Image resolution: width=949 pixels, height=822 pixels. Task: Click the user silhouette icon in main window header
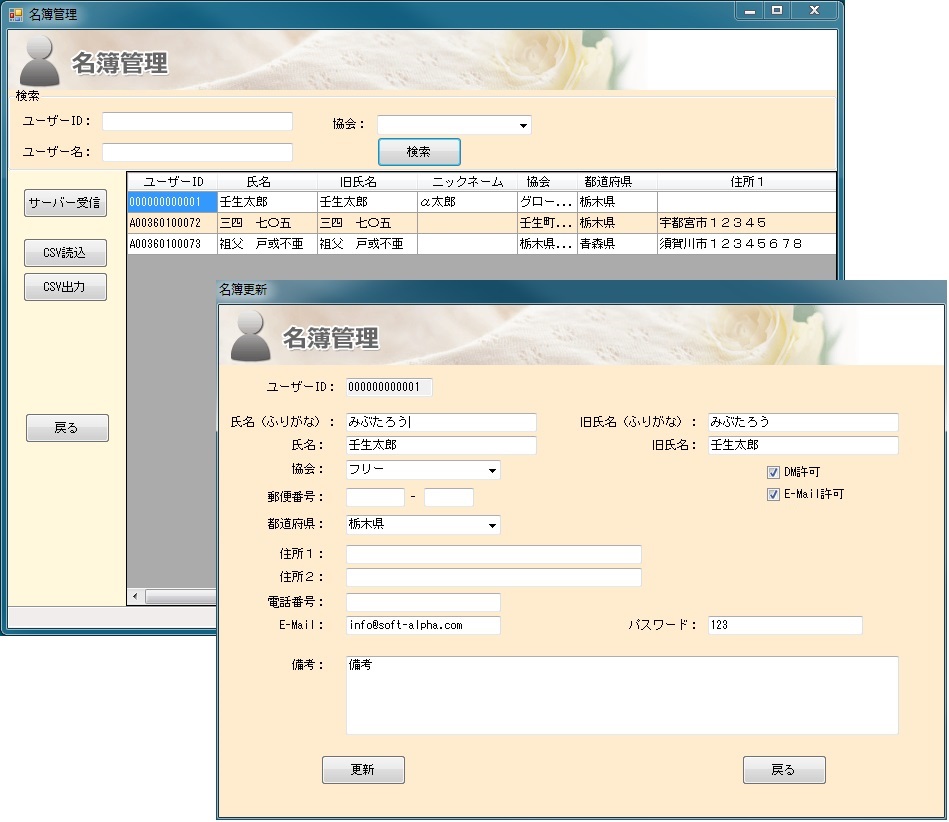tap(40, 61)
